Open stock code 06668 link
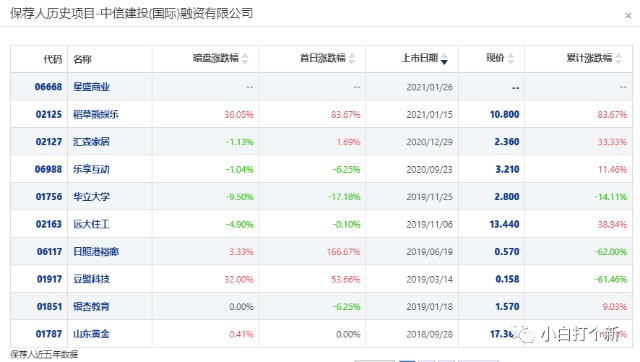The width and height of the screenshot is (640, 362). click(x=48, y=87)
